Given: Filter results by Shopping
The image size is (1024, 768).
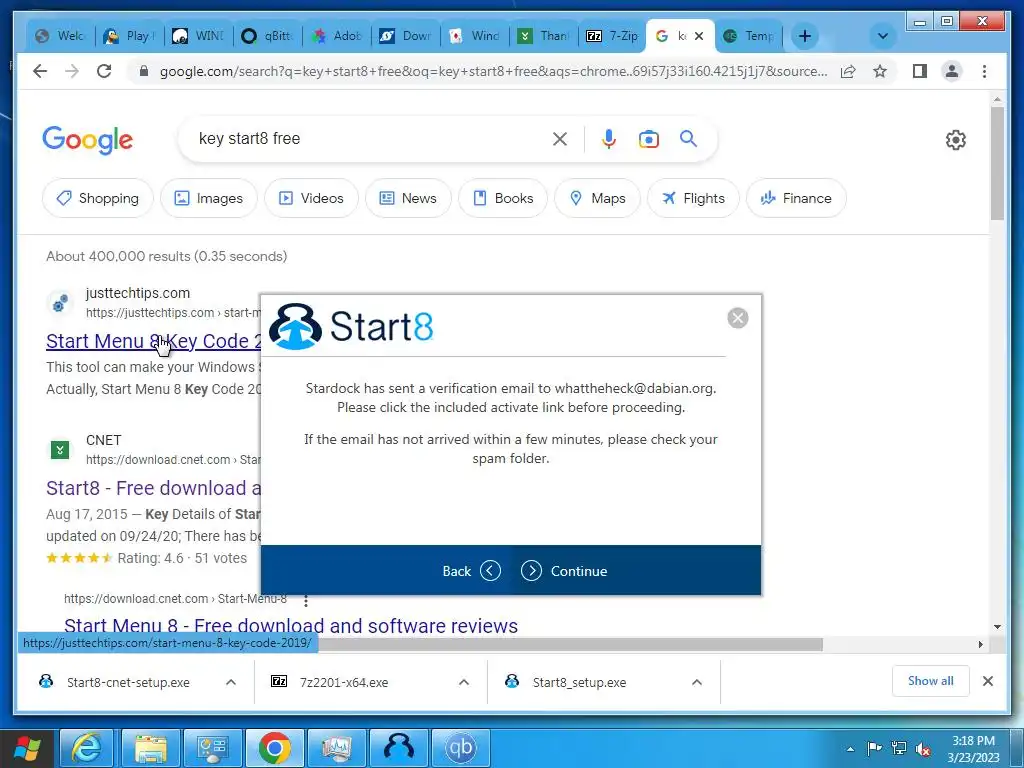Looking at the screenshot, I should coord(98,198).
